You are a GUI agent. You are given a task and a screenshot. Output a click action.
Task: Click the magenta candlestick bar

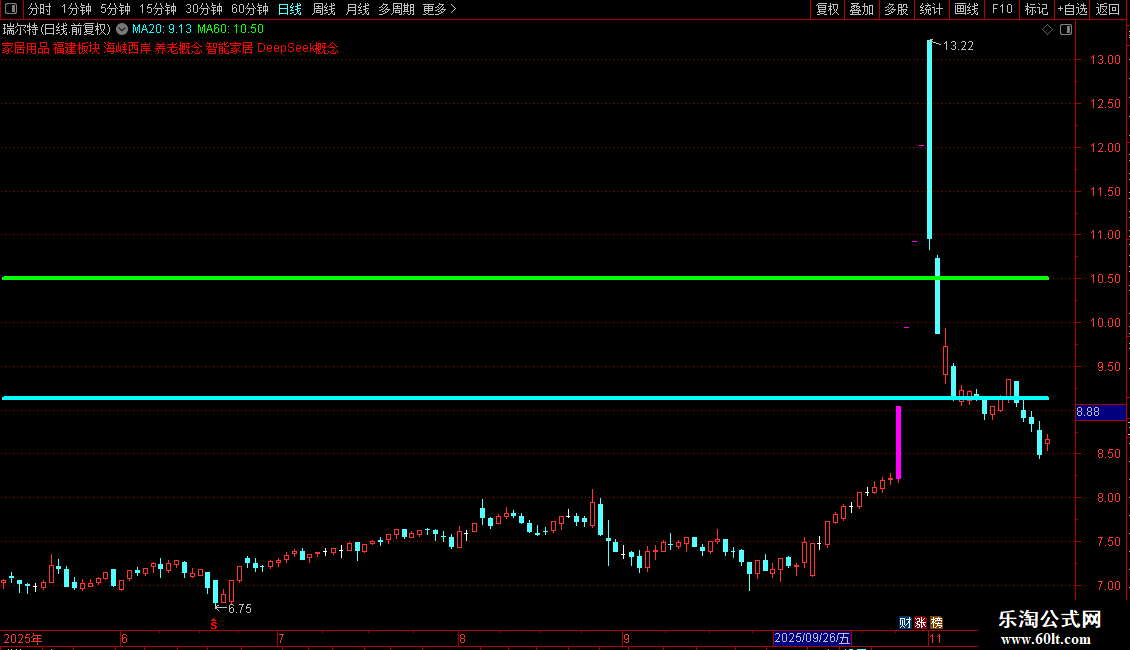tap(898, 442)
